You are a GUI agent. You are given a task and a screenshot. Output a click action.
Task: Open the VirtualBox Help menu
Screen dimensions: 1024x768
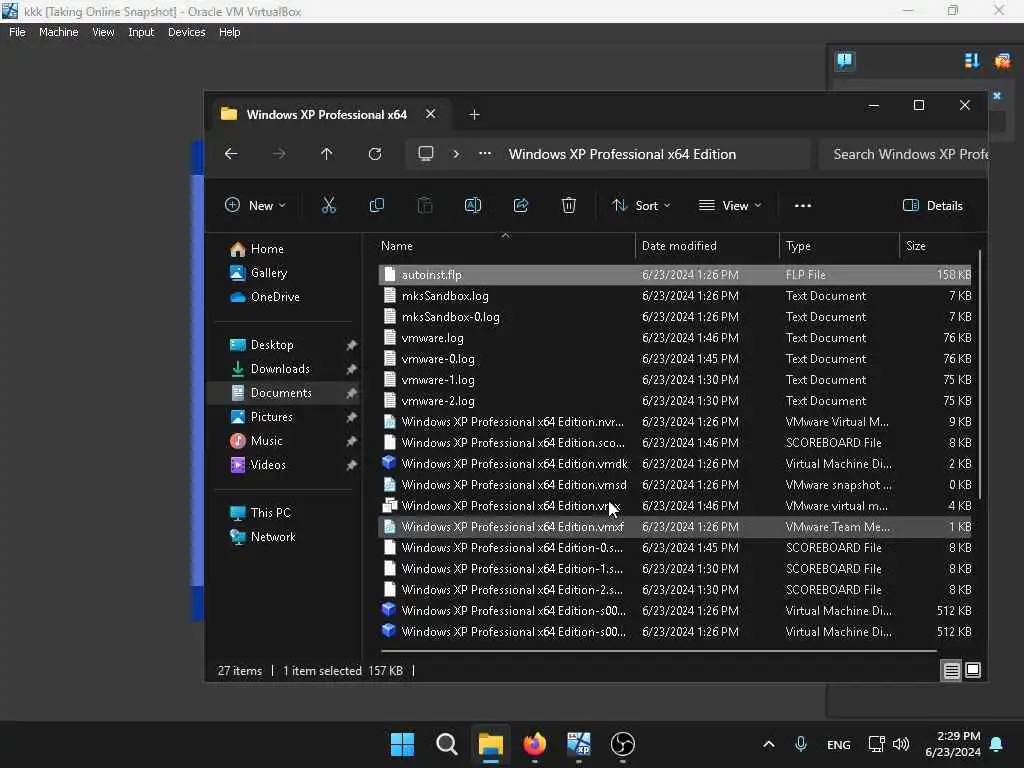coord(229,32)
